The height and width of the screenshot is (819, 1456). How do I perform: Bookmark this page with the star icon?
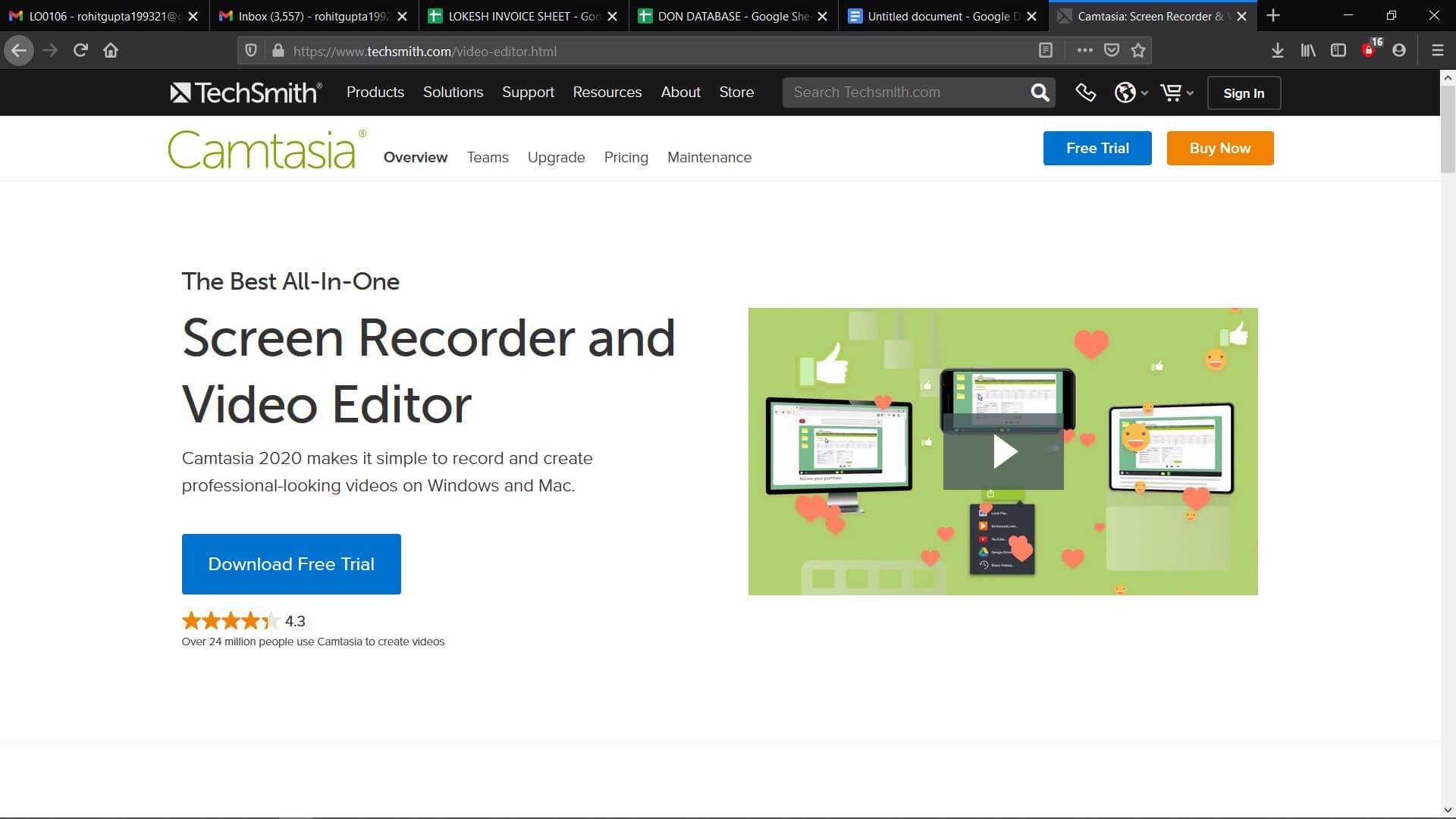pyautogui.click(x=1138, y=51)
